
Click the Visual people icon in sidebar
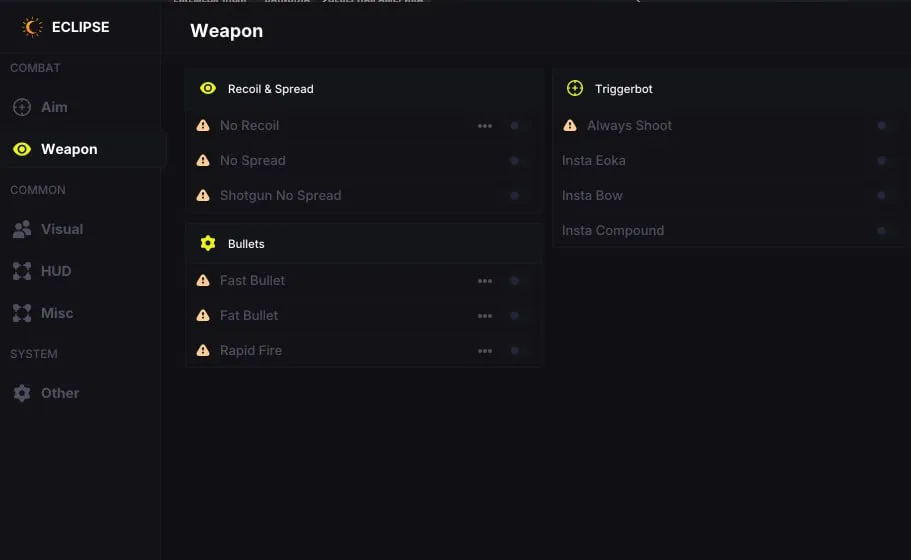click(22, 229)
